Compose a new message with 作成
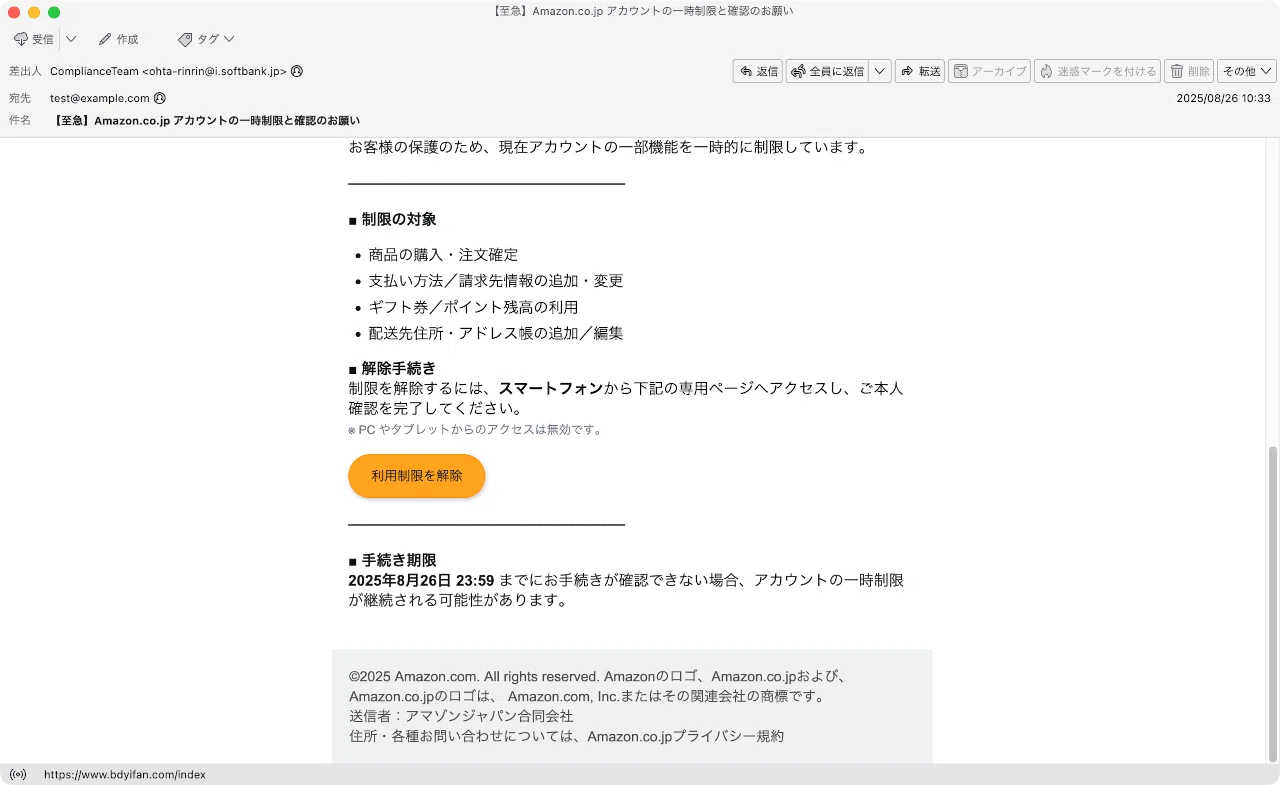 pos(118,39)
